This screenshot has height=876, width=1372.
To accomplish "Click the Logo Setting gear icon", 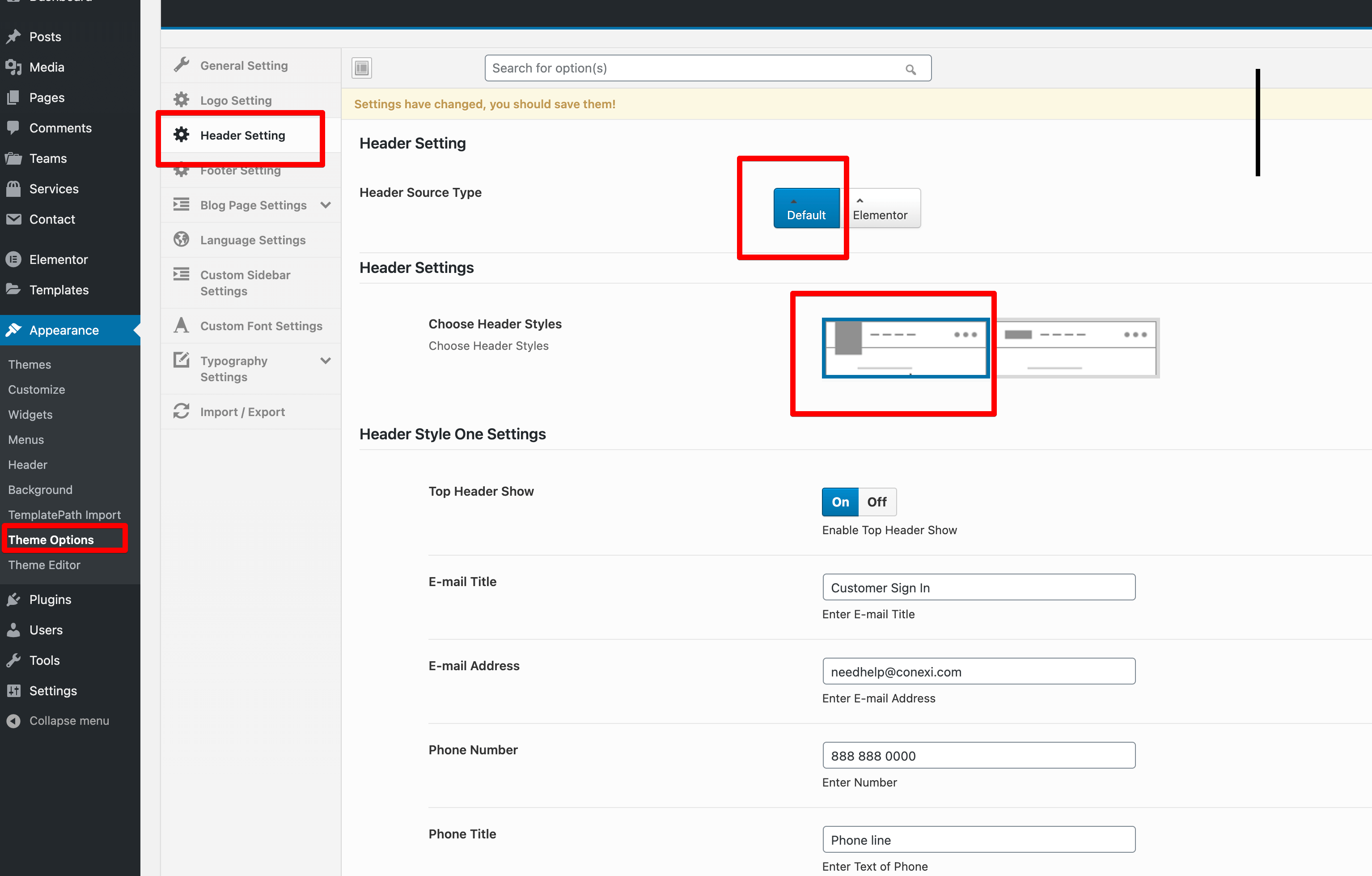I will pos(181,100).
